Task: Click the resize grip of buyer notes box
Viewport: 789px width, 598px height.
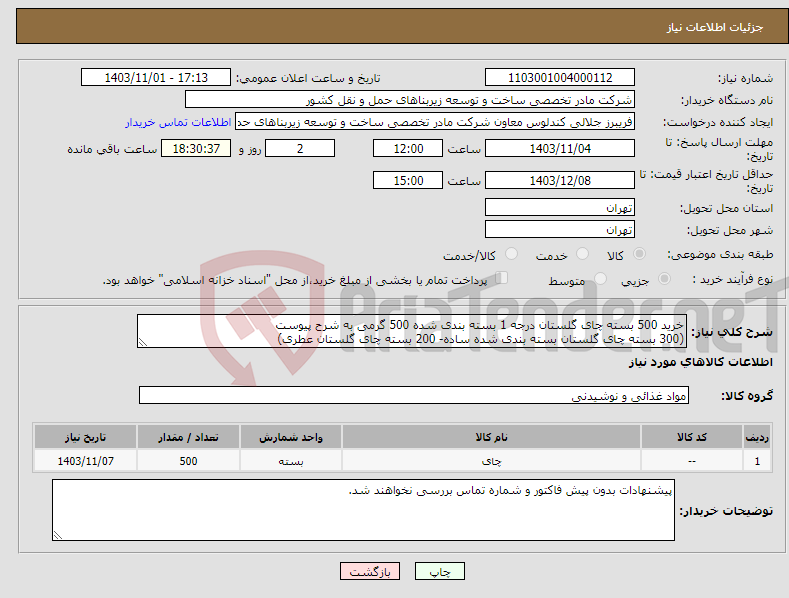Action: click(58, 535)
